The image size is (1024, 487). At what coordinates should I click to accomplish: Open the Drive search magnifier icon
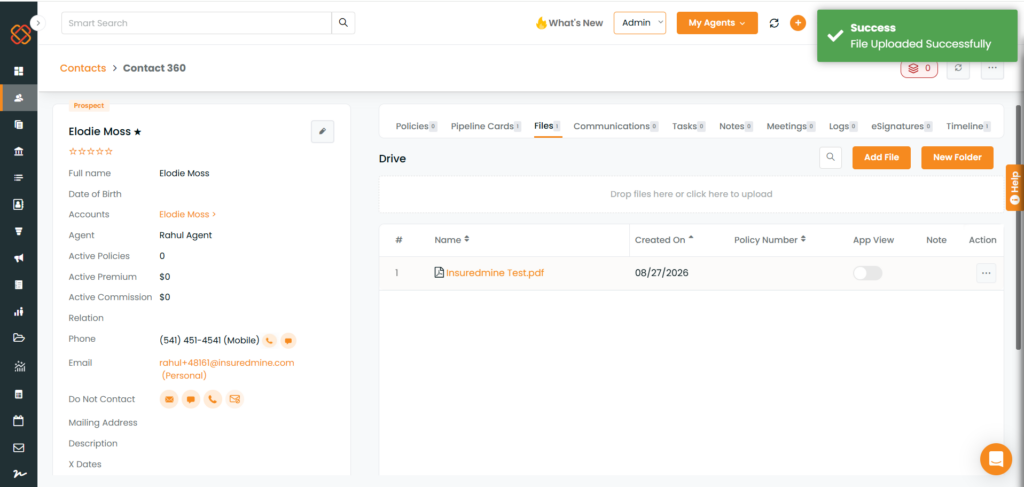coord(830,157)
